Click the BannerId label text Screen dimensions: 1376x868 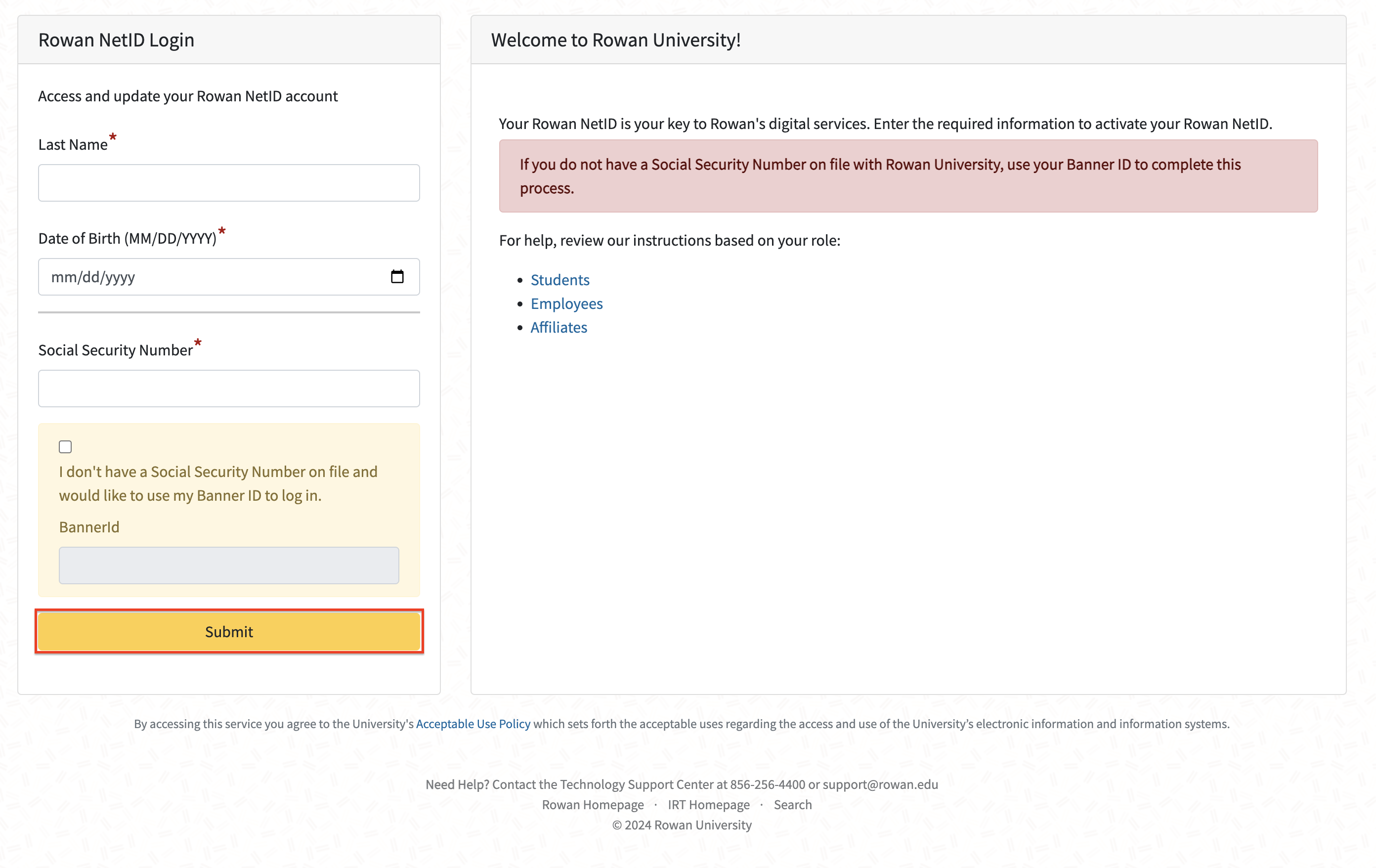point(89,527)
